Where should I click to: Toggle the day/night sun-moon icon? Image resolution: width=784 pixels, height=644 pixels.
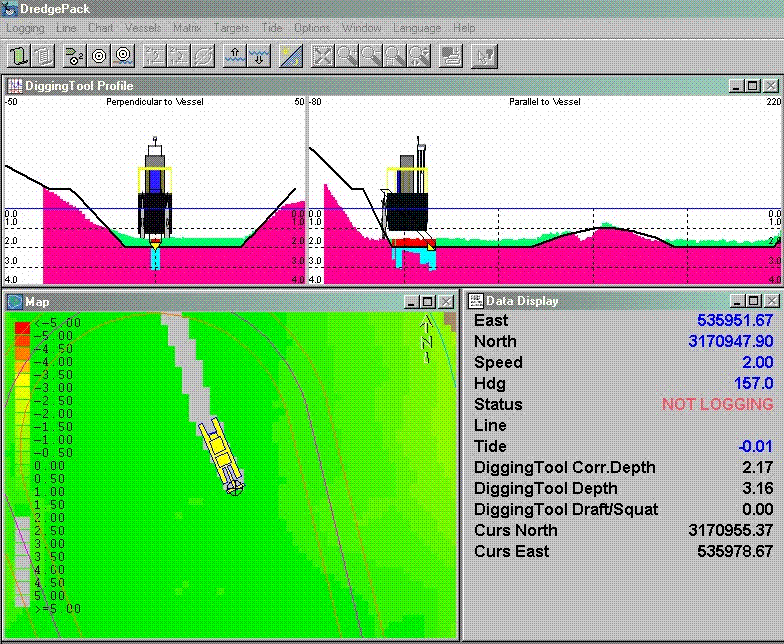coord(290,56)
